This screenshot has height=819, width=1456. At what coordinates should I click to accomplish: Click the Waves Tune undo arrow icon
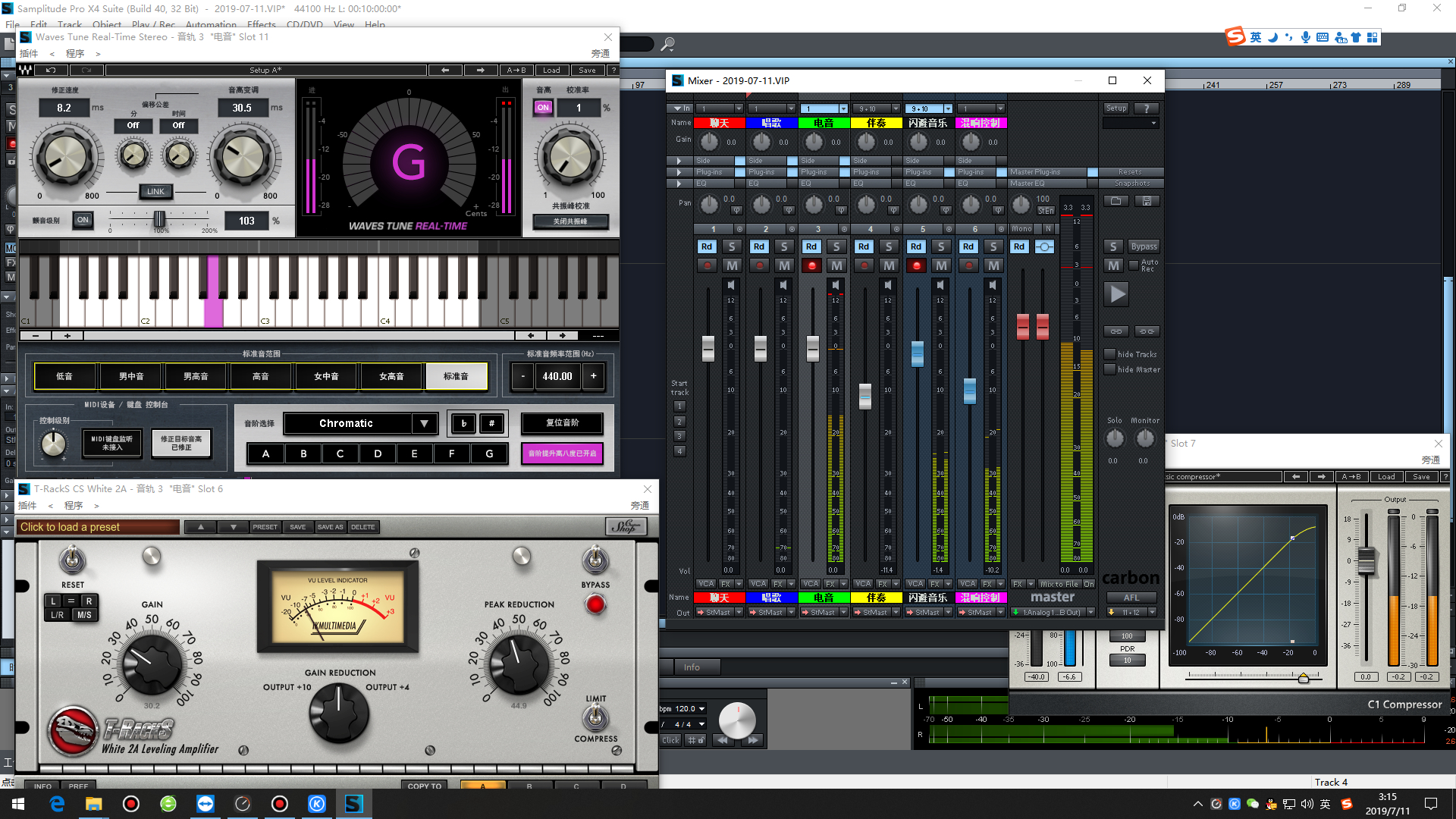pos(51,70)
